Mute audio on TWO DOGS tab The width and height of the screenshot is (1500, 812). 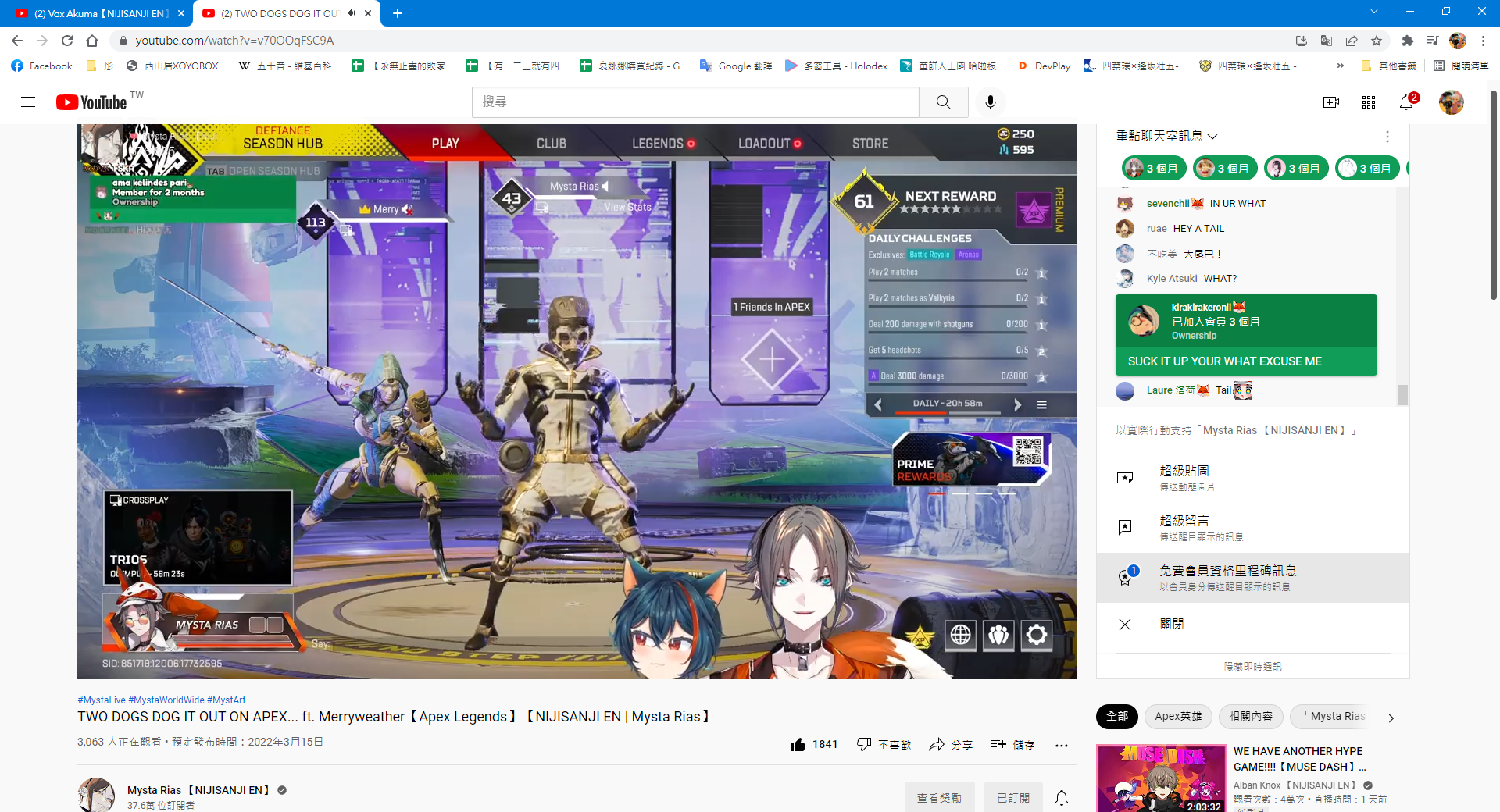click(x=352, y=13)
